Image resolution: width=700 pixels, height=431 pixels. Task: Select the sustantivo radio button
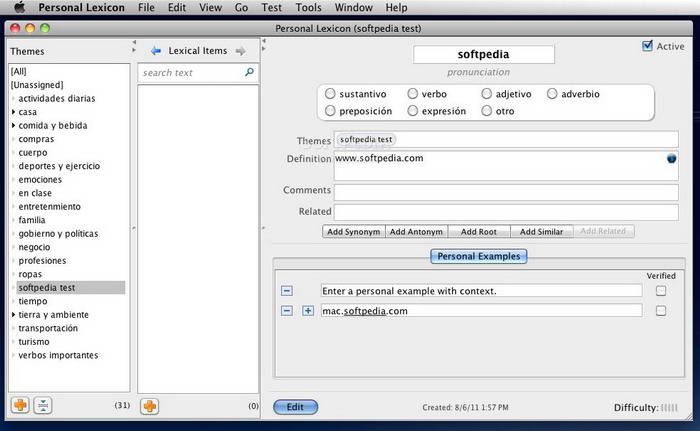[330, 93]
